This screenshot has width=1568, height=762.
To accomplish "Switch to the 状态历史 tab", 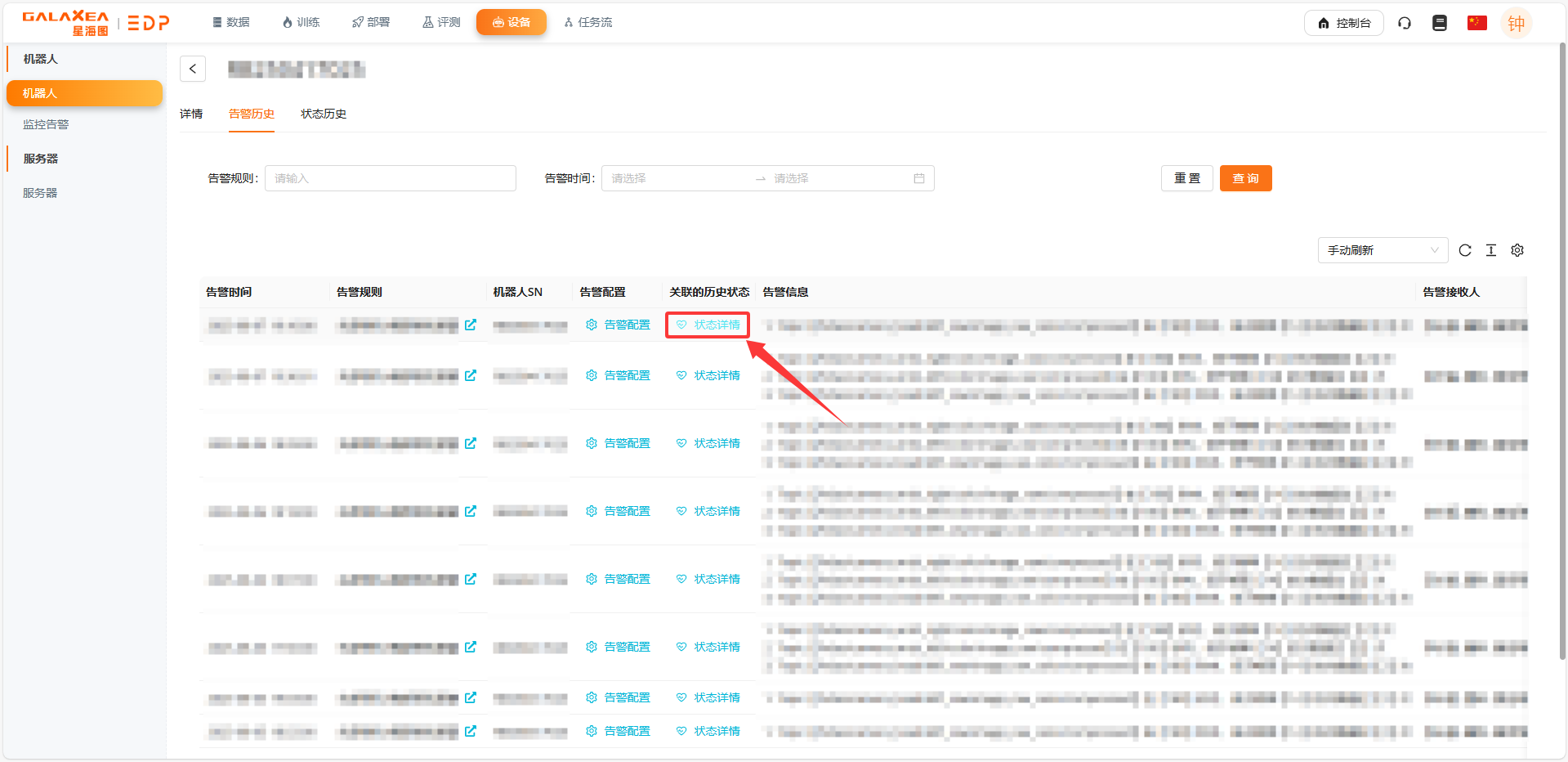I will click(x=324, y=114).
